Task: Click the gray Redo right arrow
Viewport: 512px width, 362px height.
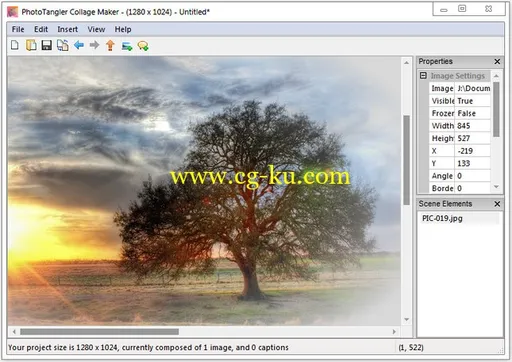Action: point(95,45)
